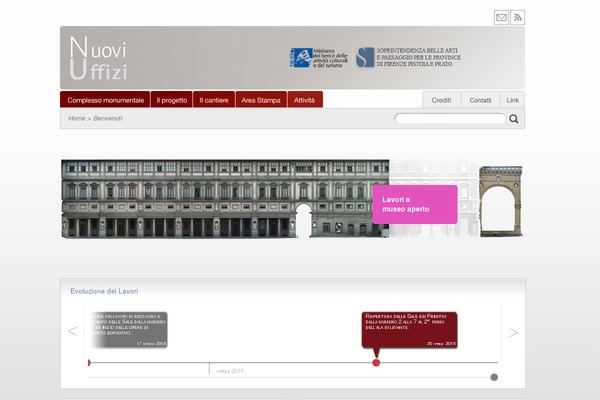Click the Nuovi Uffizi logo
This screenshot has width=600, height=400.
pos(98,58)
